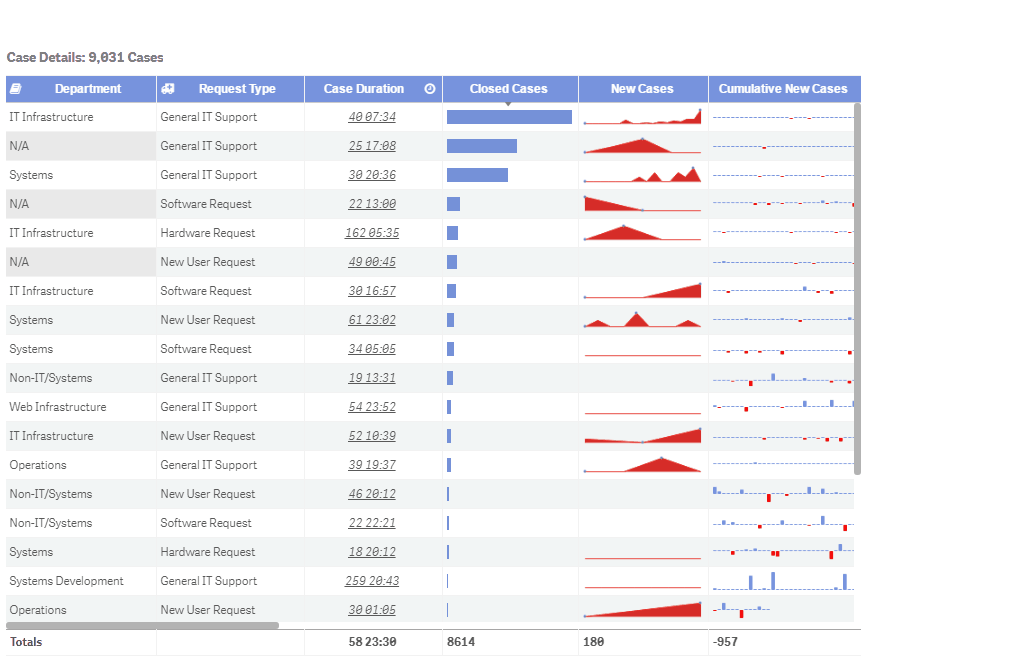Open case duration link 46 20:12
1021x657 pixels.
pyautogui.click(x=372, y=494)
